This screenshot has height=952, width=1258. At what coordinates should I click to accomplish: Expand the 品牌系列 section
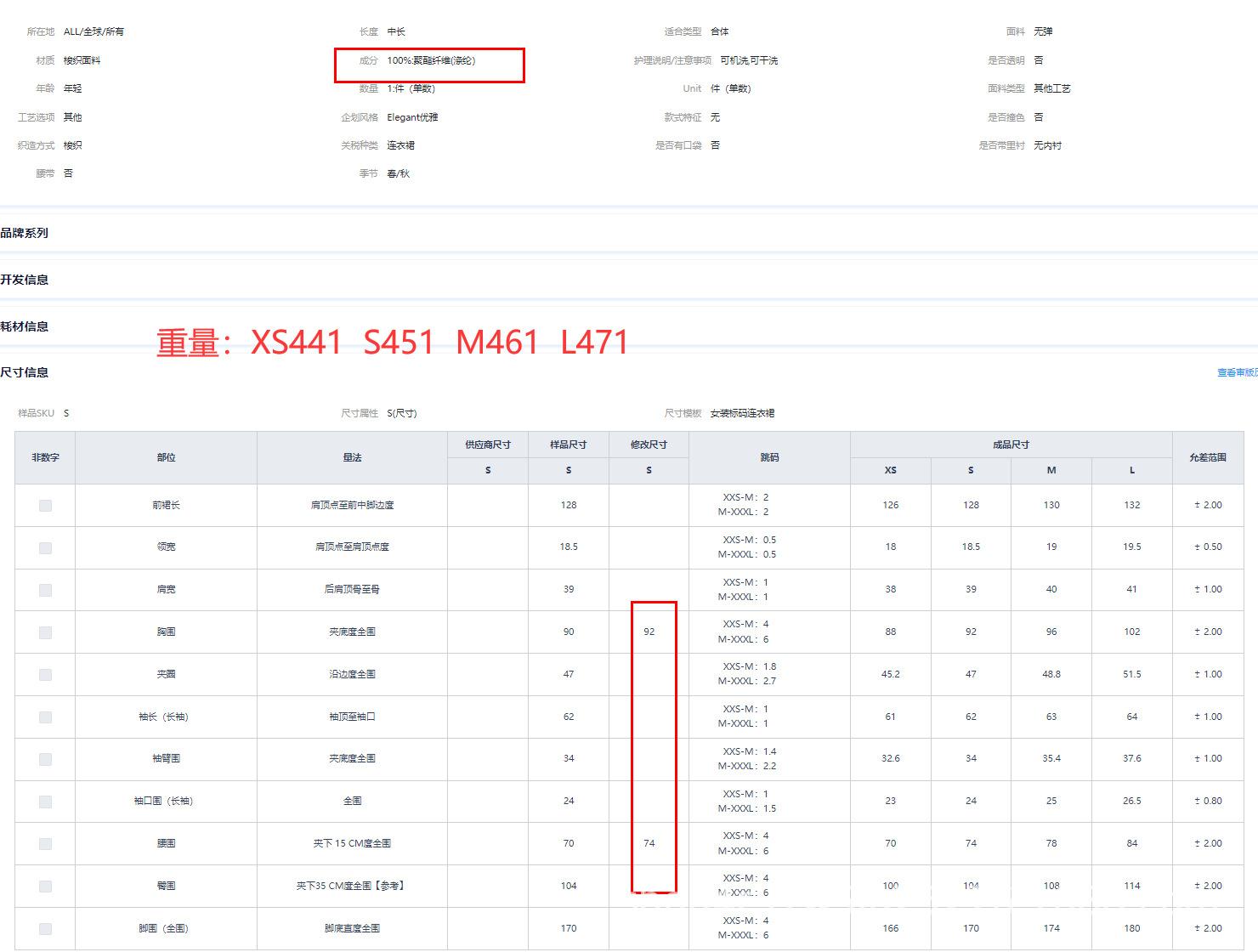[25, 233]
